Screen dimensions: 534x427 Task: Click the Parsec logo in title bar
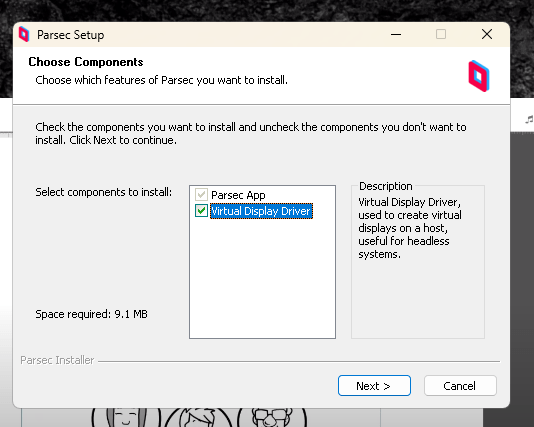[24, 34]
